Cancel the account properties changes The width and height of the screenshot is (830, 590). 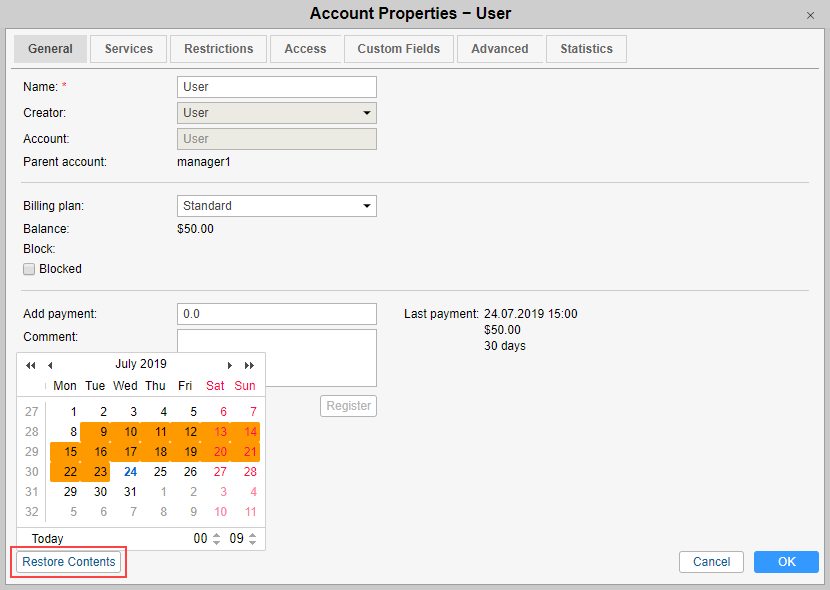(x=711, y=562)
